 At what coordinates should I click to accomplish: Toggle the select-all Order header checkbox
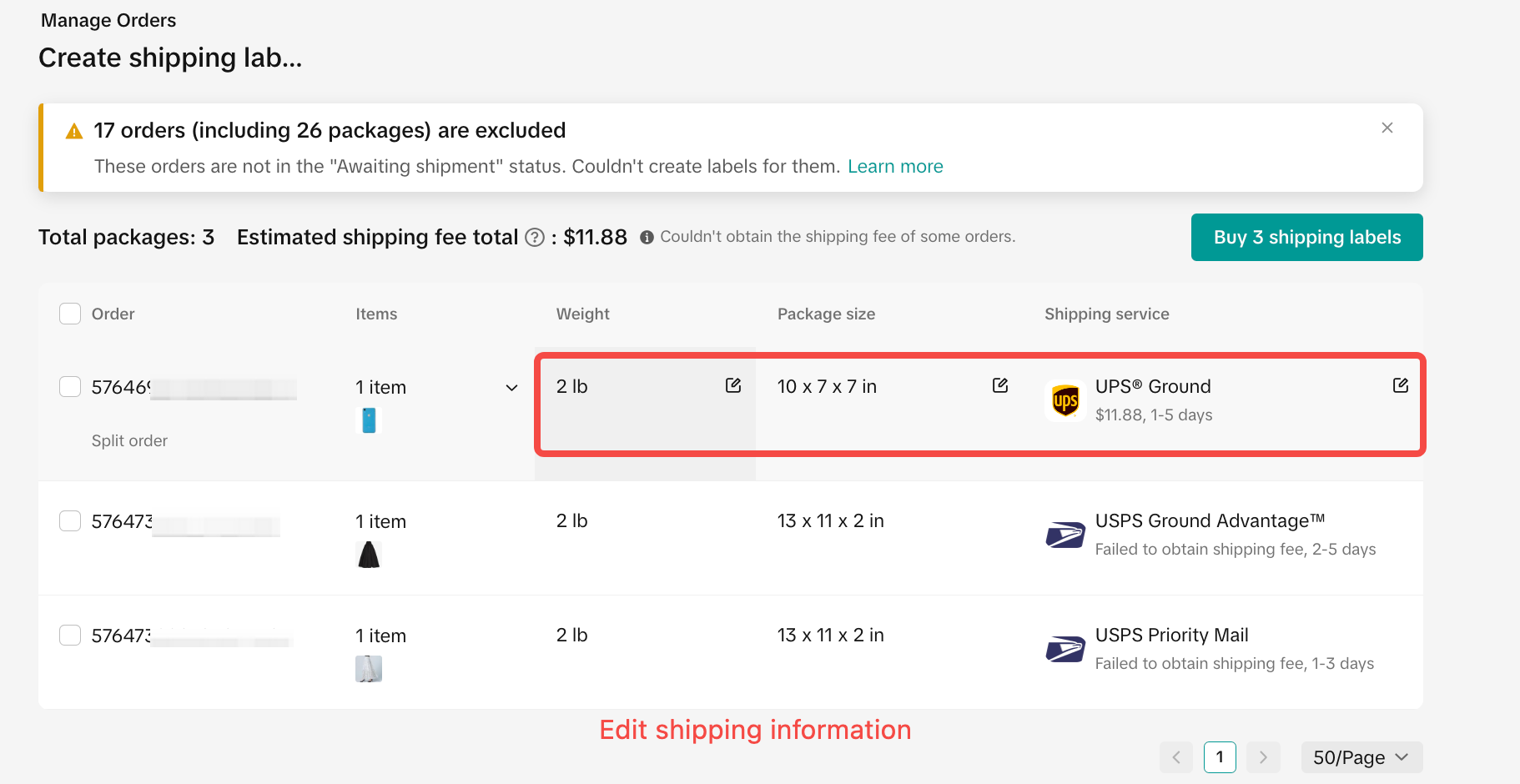coord(70,314)
